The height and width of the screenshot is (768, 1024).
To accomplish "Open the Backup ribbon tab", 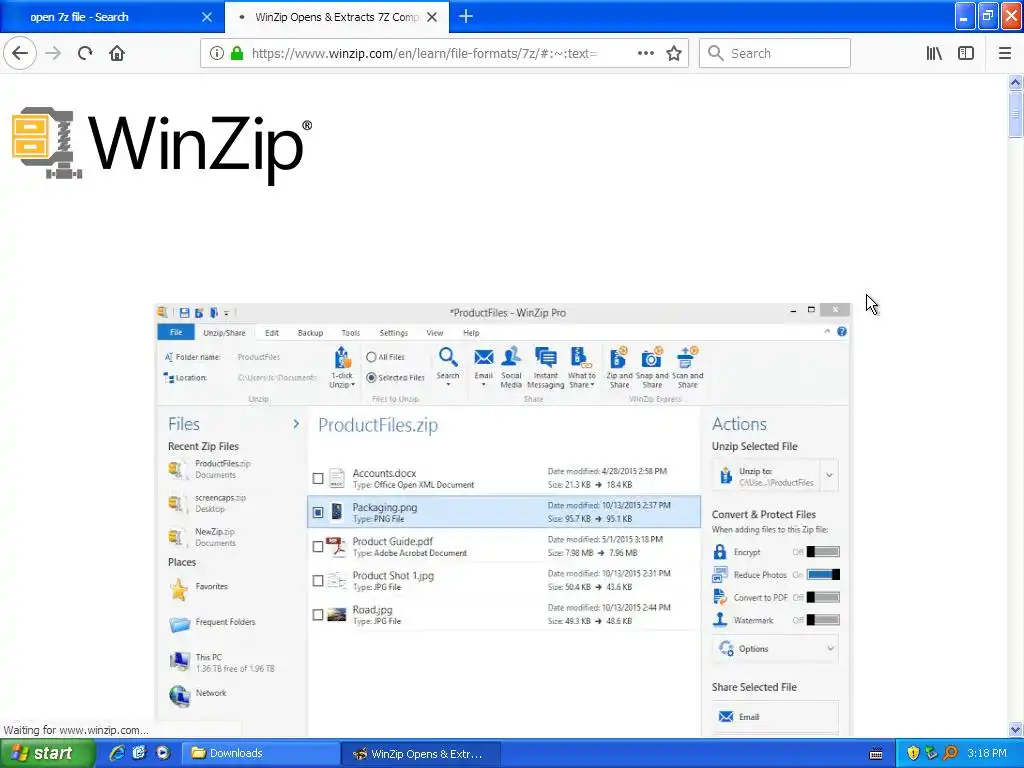I will [310, 332].
